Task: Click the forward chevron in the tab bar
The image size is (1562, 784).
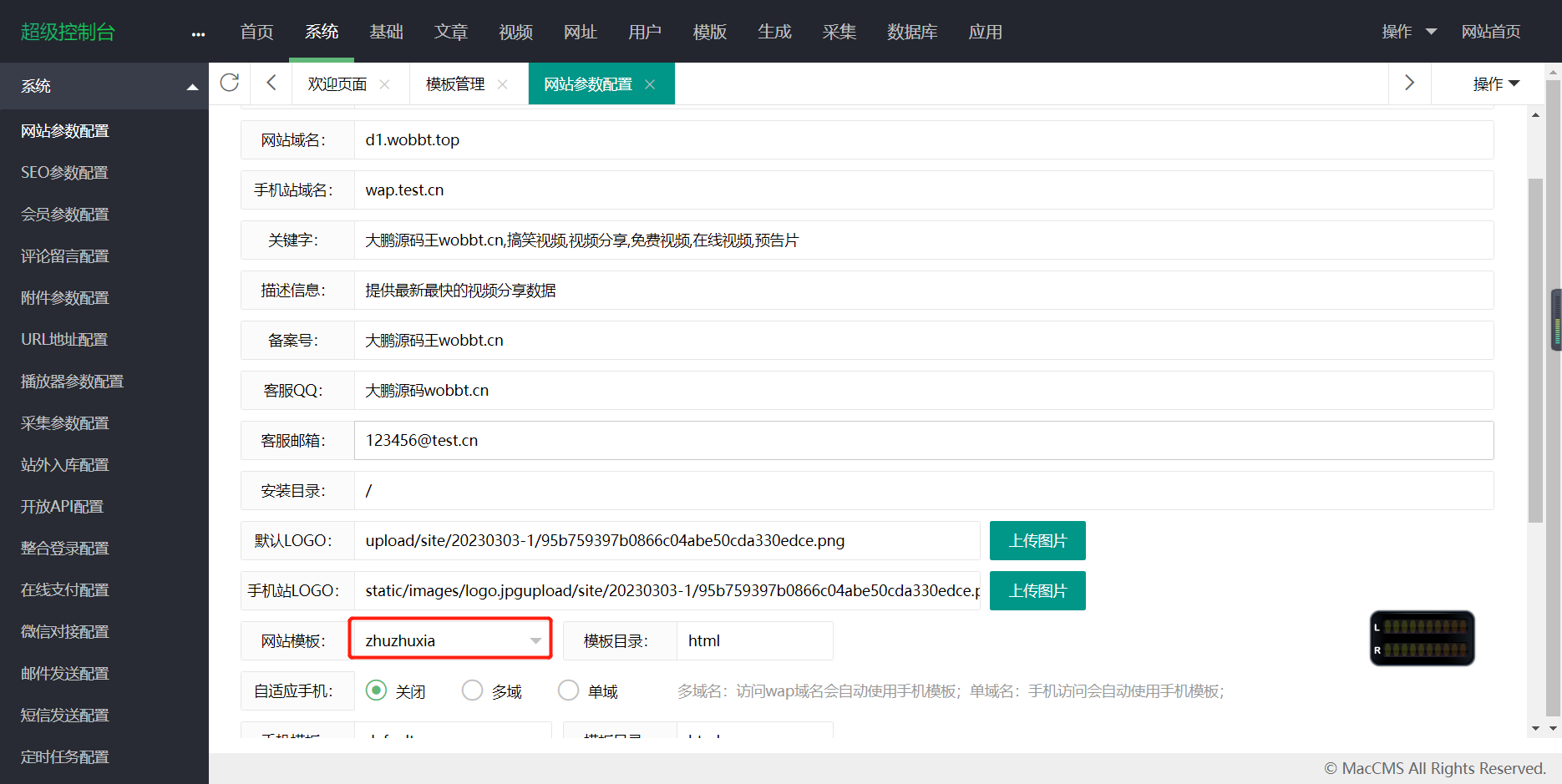Action: 1409,83
